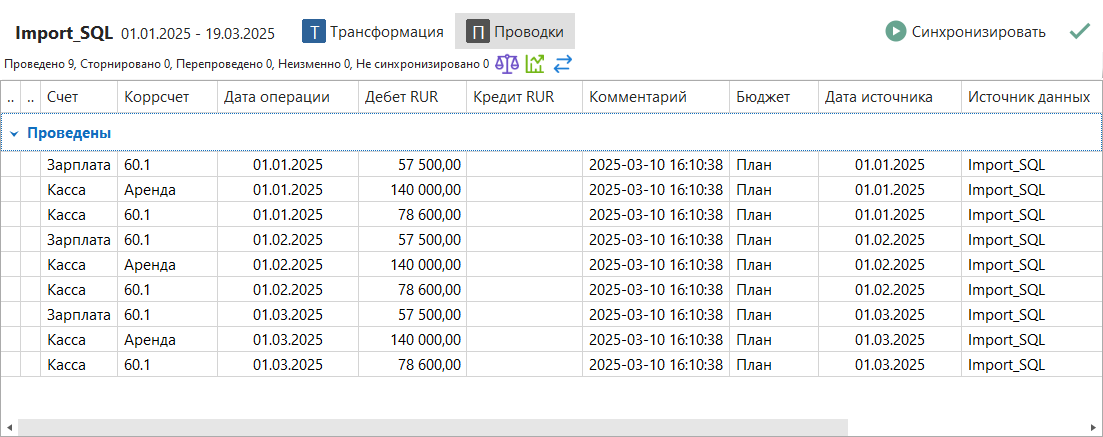Open the Проводки tab
This screenshot has width=1103, height=437.
pyautogui.click(x=528, y=32)
